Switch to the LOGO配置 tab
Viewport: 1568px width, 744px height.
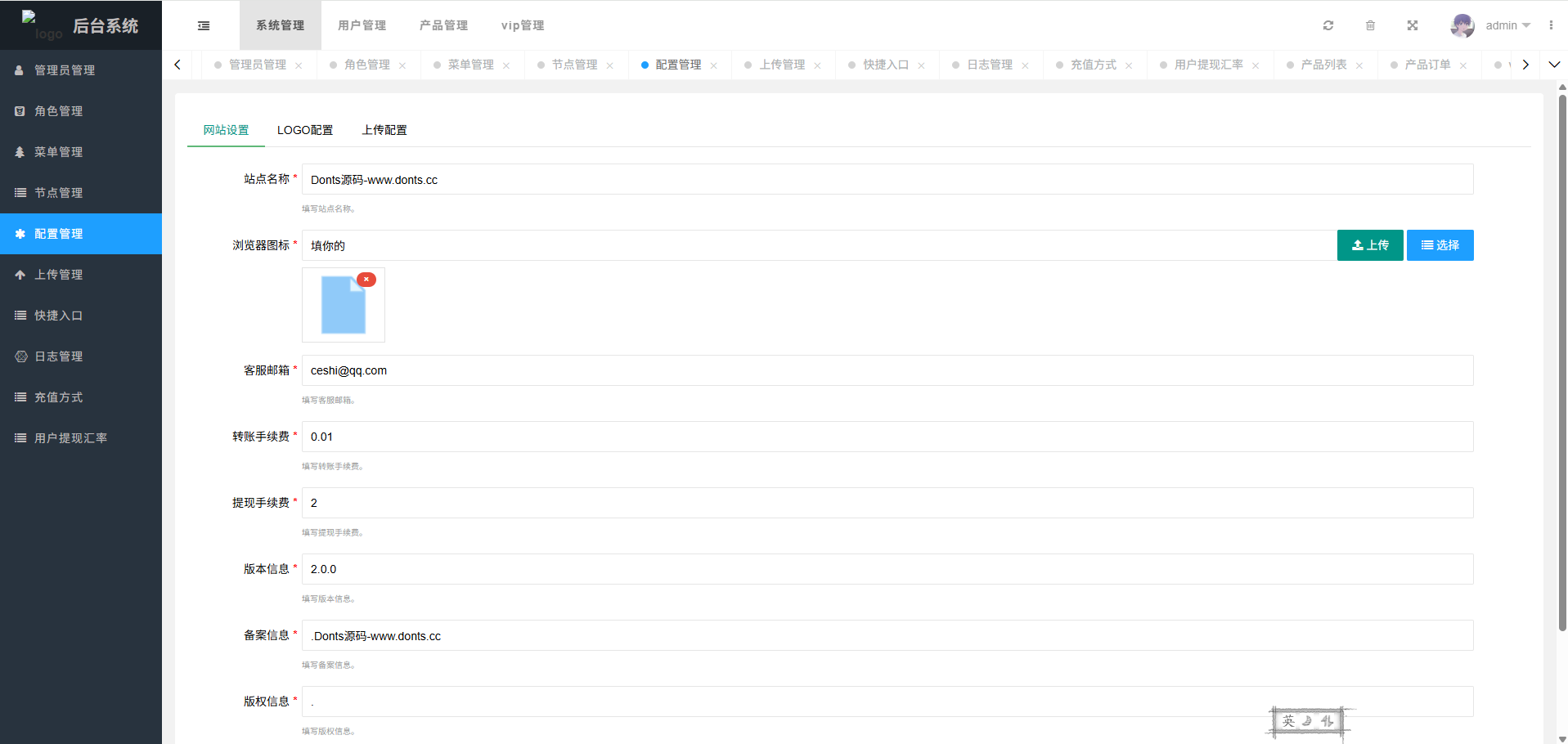point(304,131)
